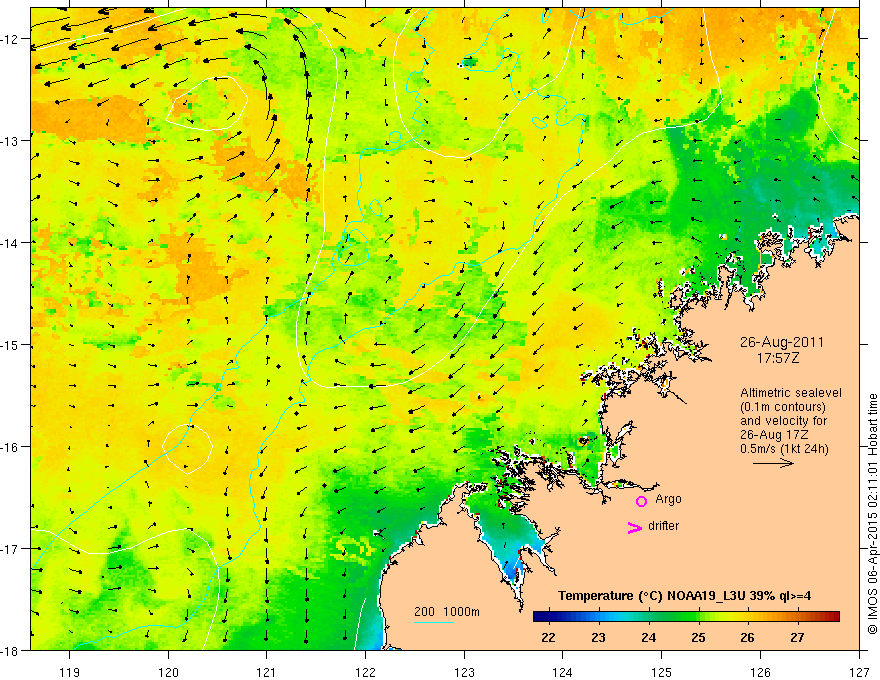Click the color bar tick label 27
Screen dimensions: 880x680
point(797,637)
